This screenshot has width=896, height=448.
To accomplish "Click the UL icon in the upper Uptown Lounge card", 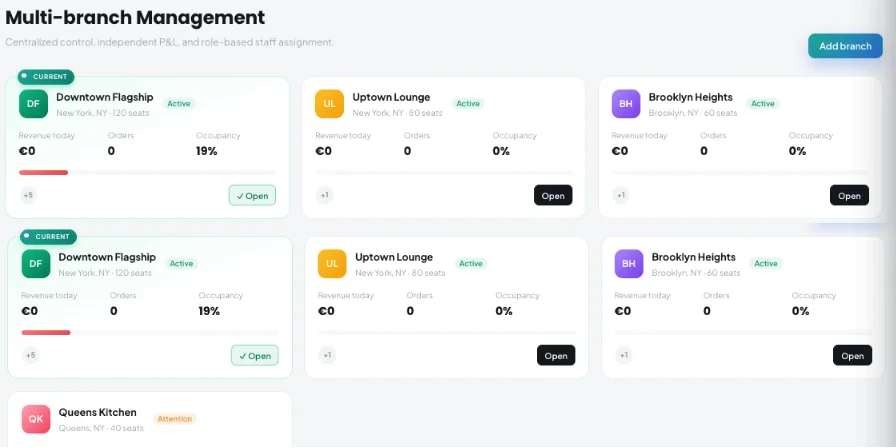I will click(x=329, y=103).
